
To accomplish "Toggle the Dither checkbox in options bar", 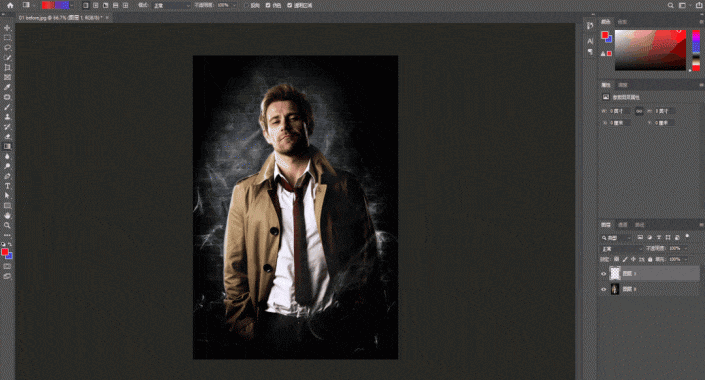I will pyautogui.click(x=268, y=5).
